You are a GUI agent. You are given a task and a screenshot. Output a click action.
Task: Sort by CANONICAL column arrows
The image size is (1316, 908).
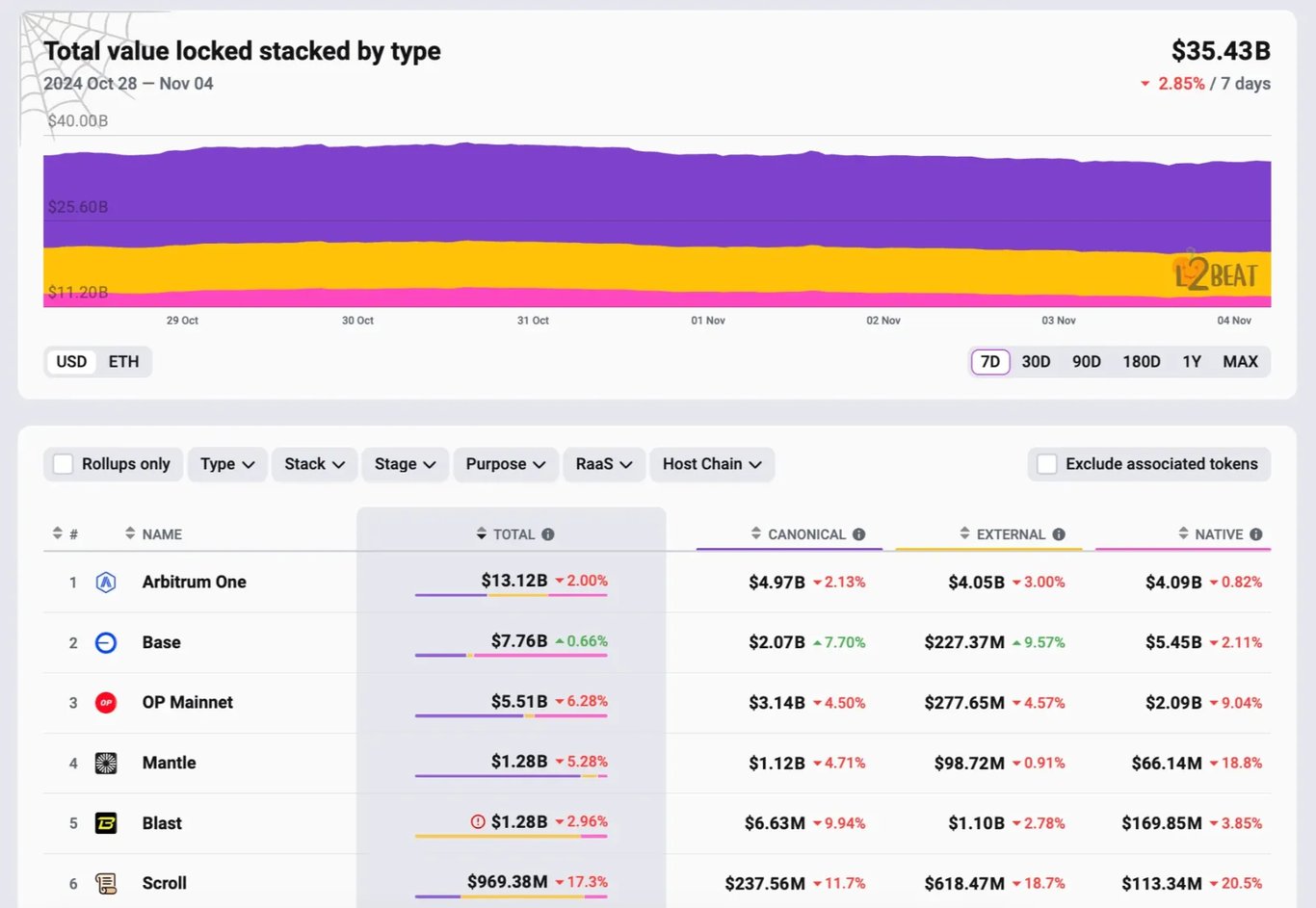tap(756, 533)
